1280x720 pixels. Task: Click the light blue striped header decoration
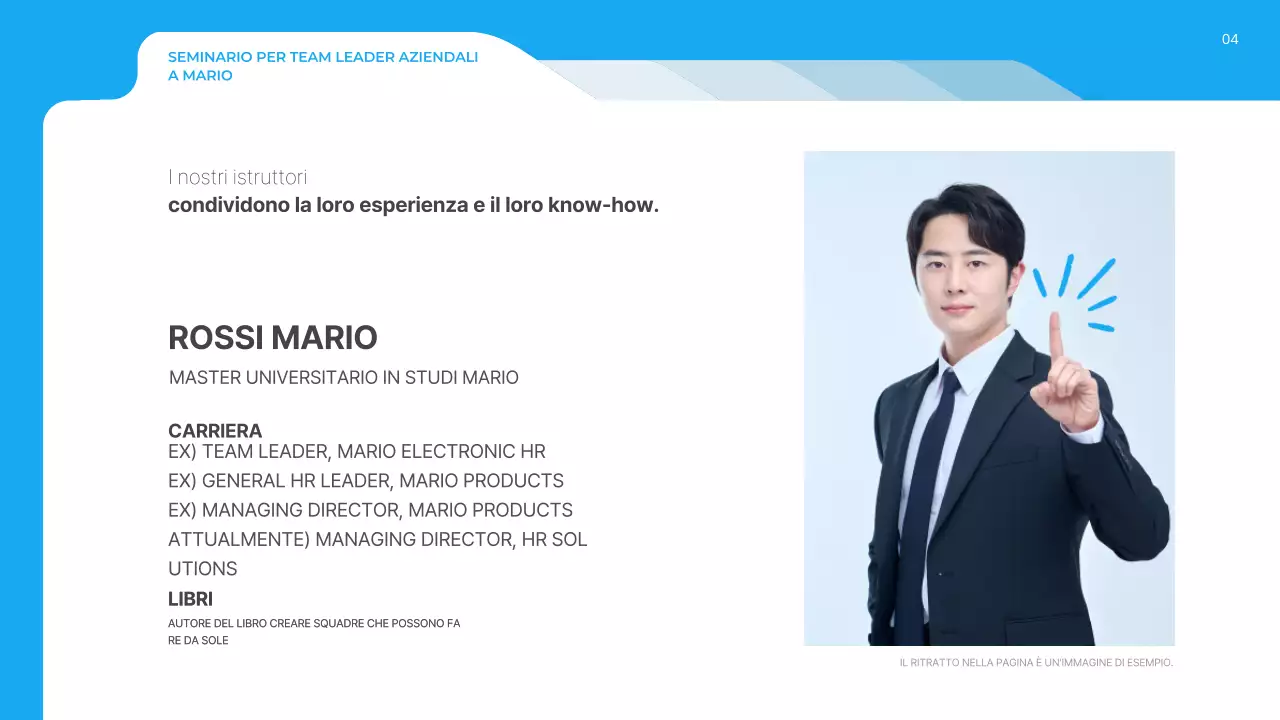pyautogui.click(x=810, y=80)
